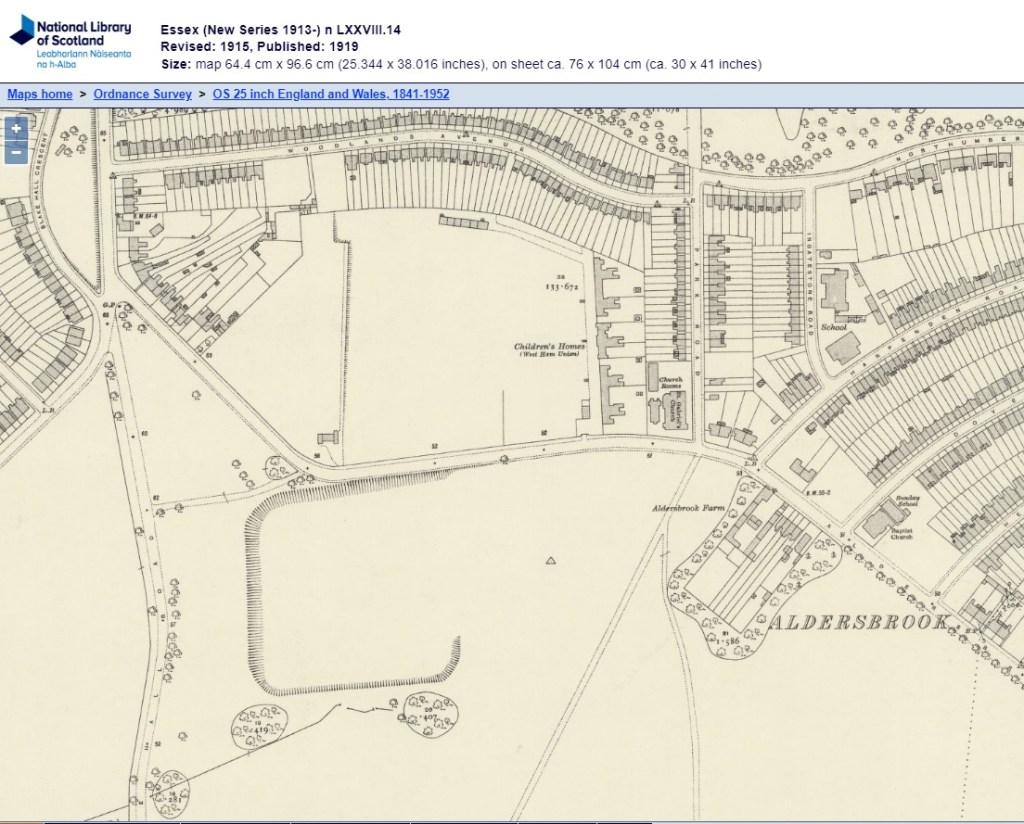Click the Aldersbrook Farm label
The width and height of the screenshot is (1024, 824).
(687, 509)
